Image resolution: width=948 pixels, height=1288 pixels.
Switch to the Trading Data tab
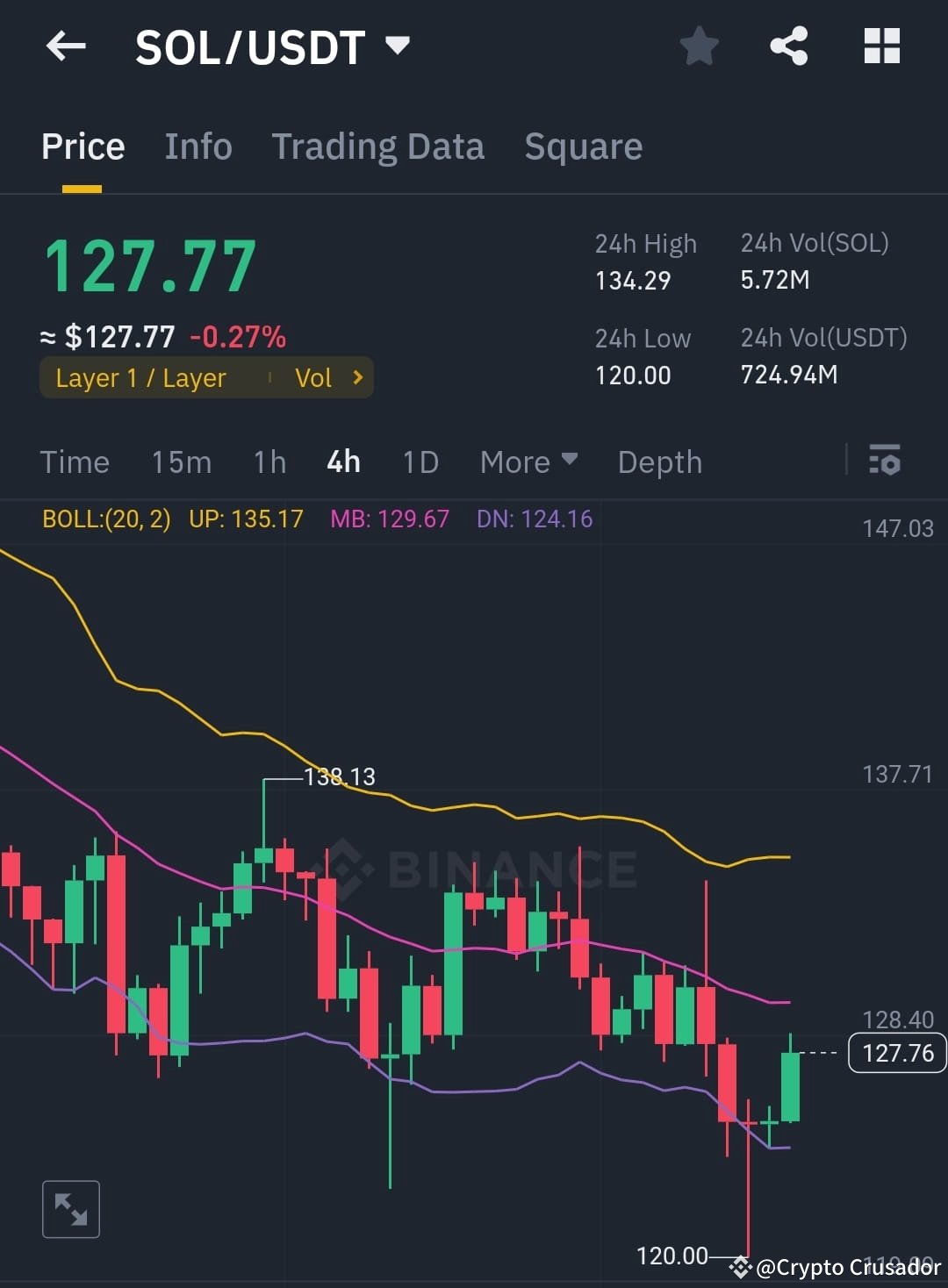[378, 146]
